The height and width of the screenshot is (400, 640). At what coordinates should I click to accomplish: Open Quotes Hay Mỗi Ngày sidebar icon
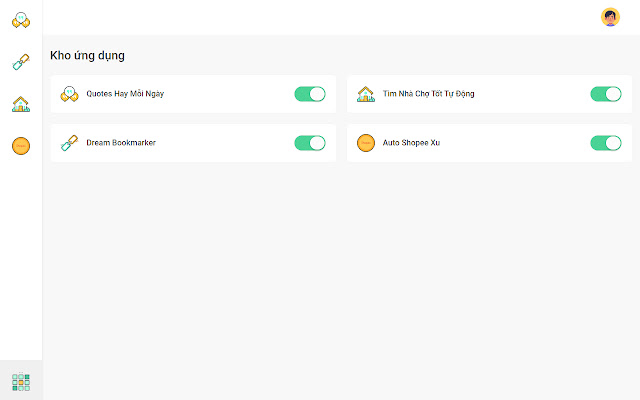click(21, 18)
